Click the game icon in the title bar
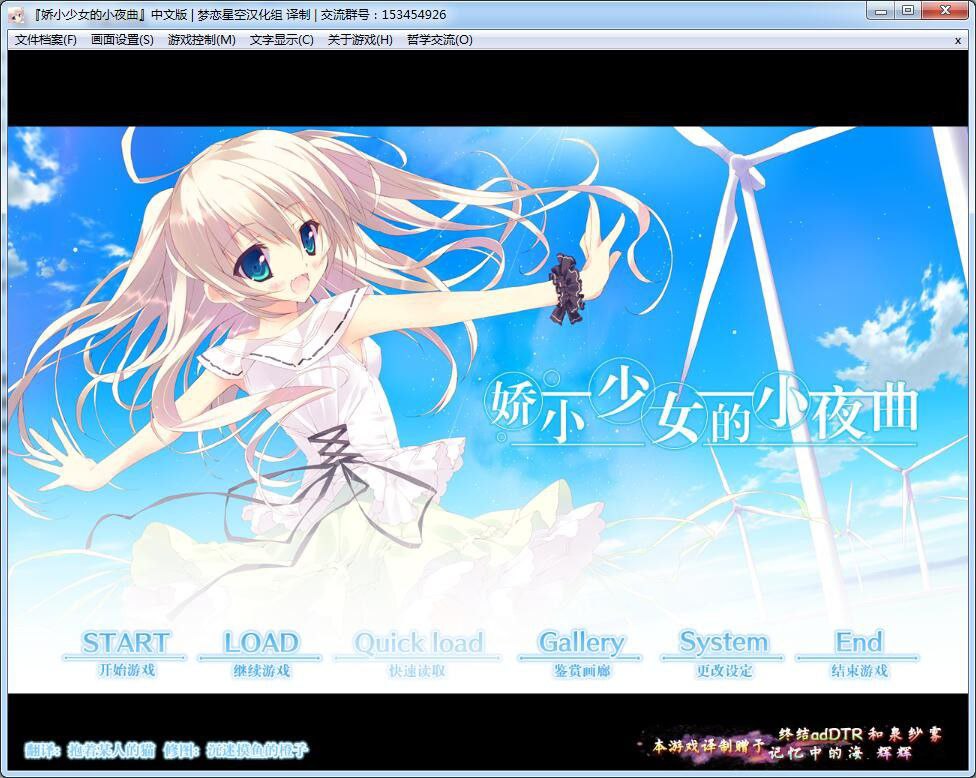The image size is (976, 778). pyautogui.click(x=14, y=13)
